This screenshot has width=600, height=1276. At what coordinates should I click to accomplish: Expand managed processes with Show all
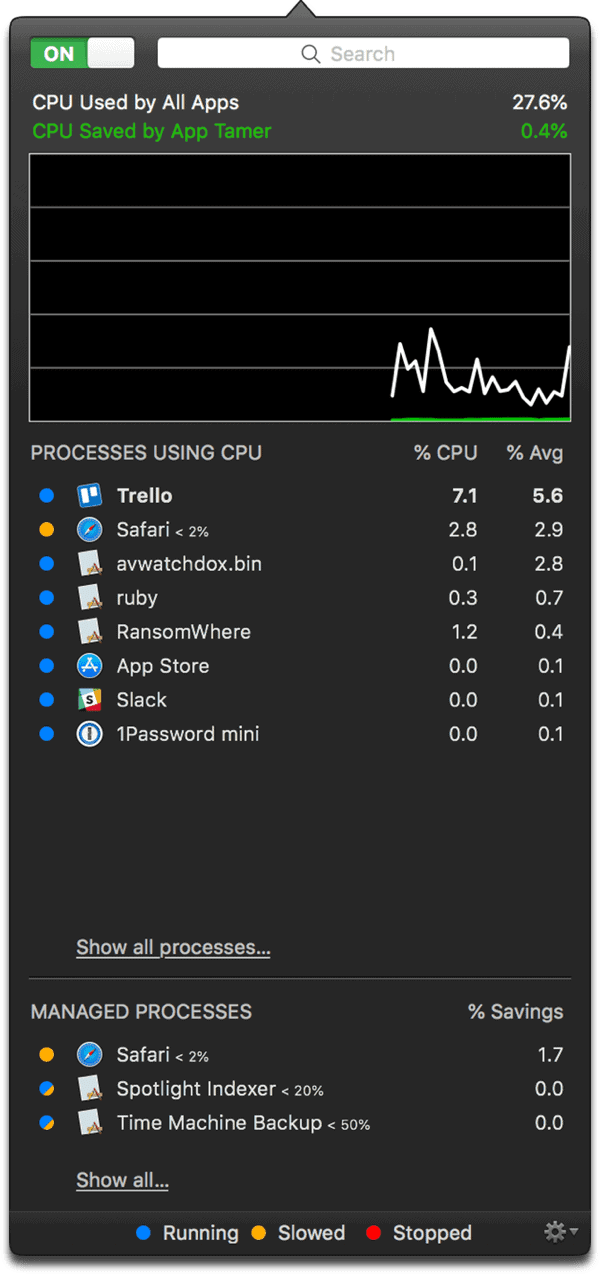[x=122, y=1180]
